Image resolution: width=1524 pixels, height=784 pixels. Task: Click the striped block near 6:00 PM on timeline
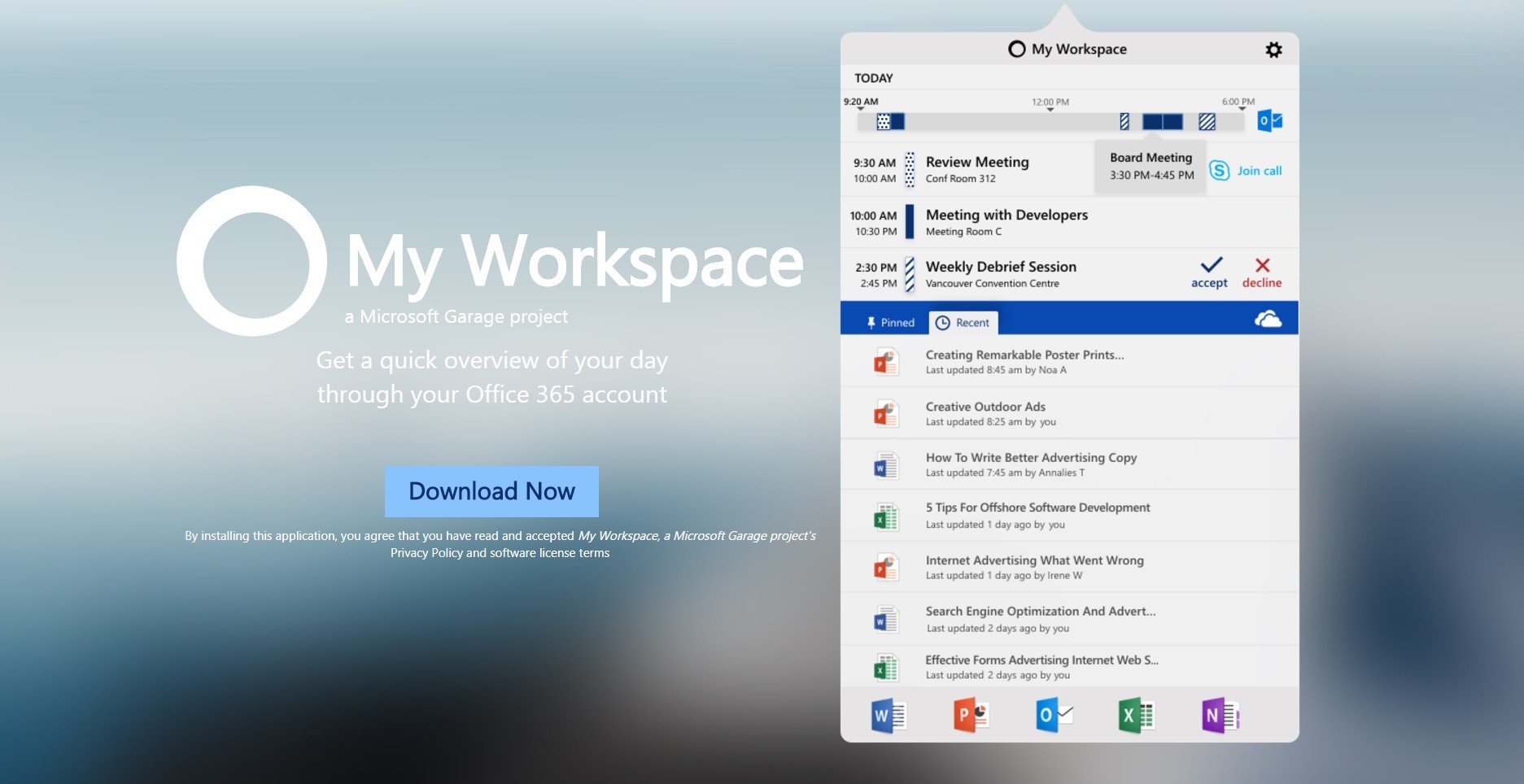(1207, 122)
